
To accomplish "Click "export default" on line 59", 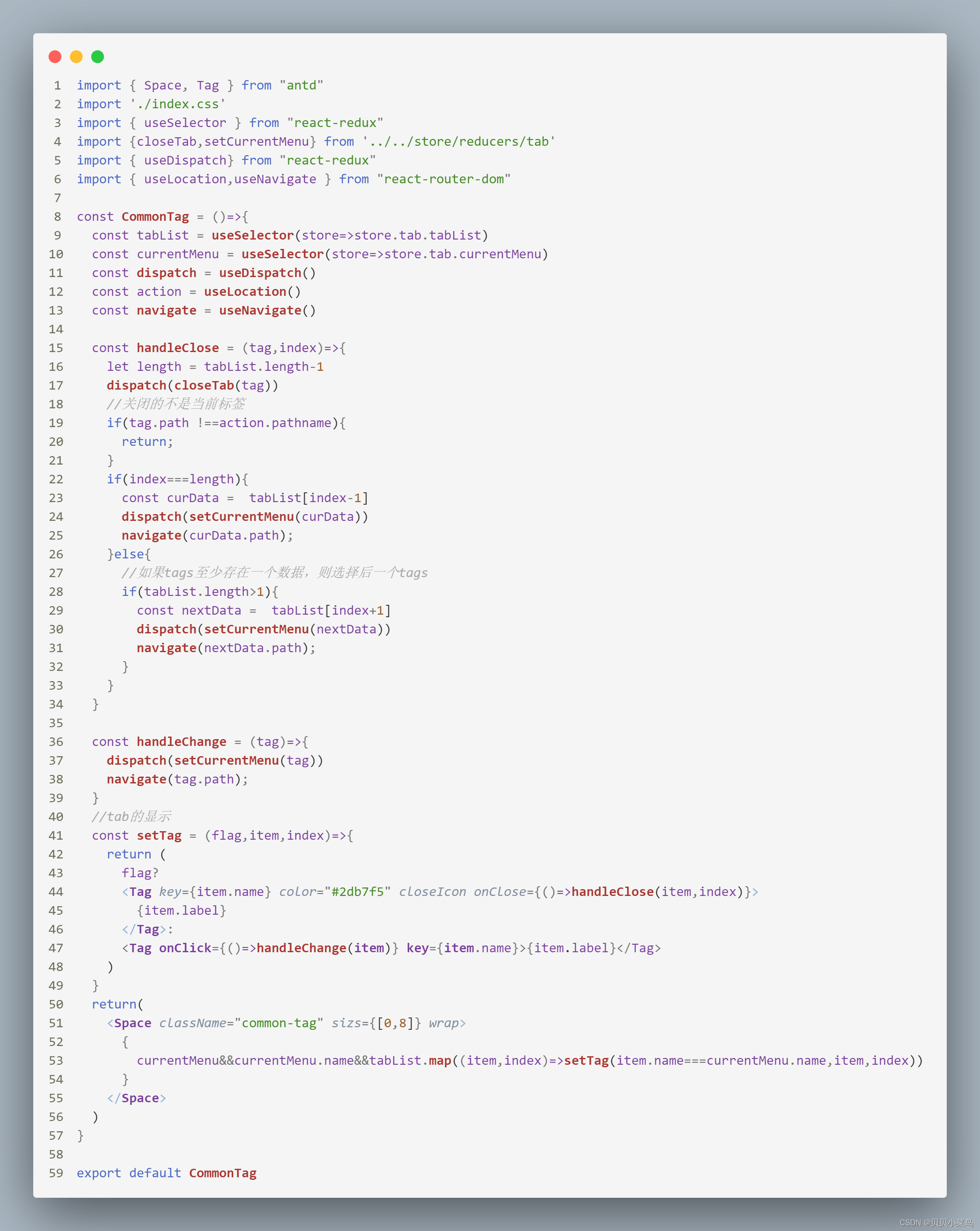I will [129, 1173].
